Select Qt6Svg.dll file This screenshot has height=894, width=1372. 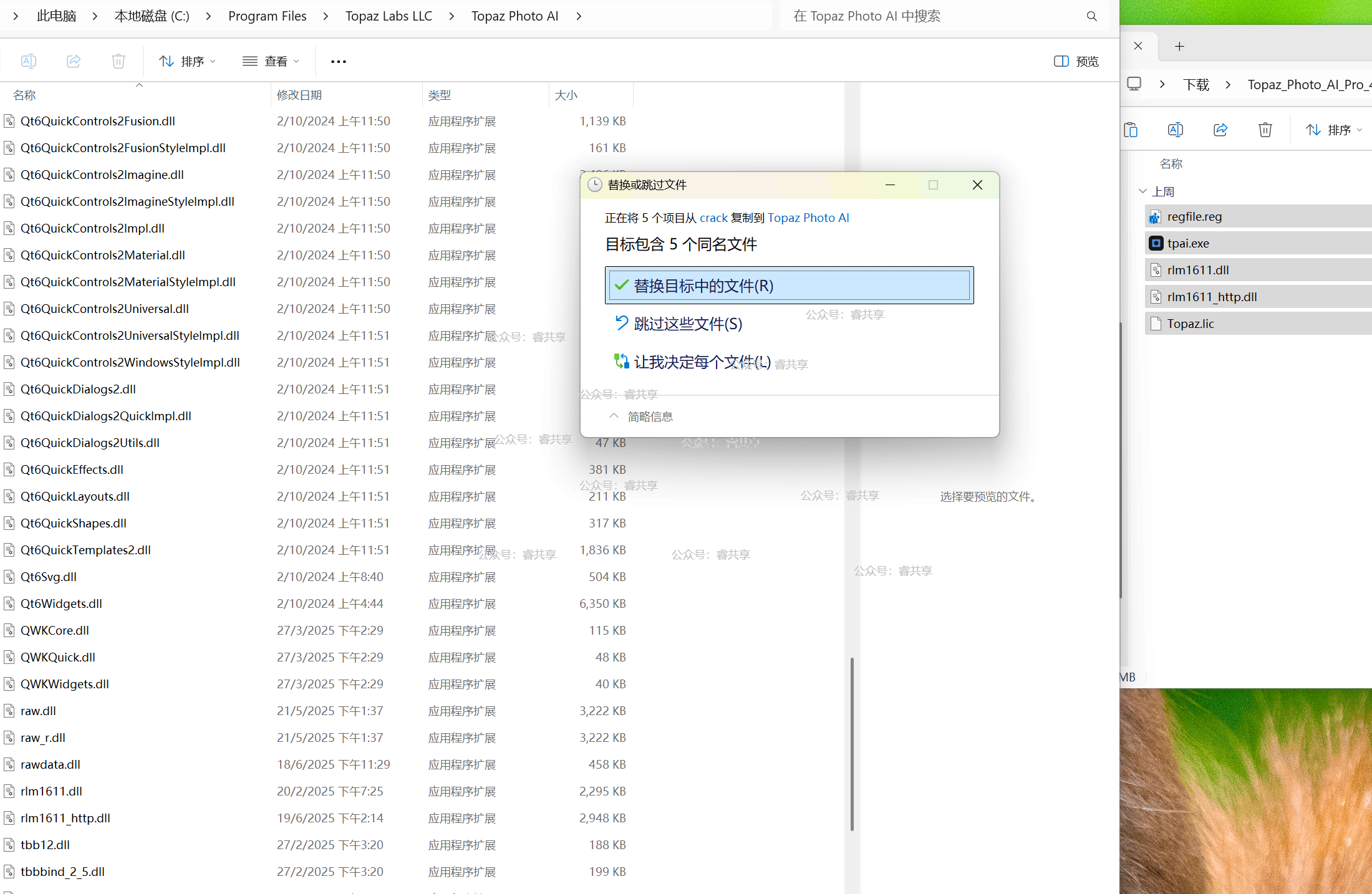pos(49,577)
